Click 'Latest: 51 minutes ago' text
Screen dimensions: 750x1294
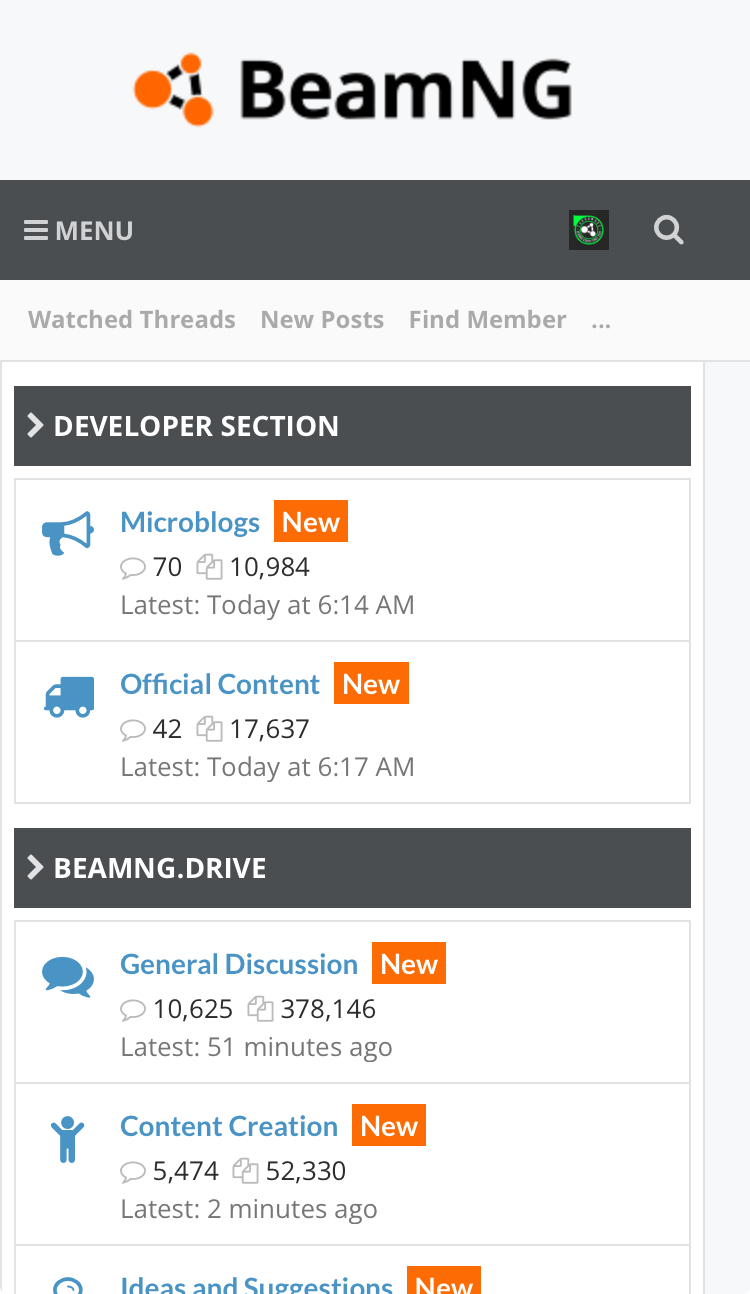pos(256,1047)
